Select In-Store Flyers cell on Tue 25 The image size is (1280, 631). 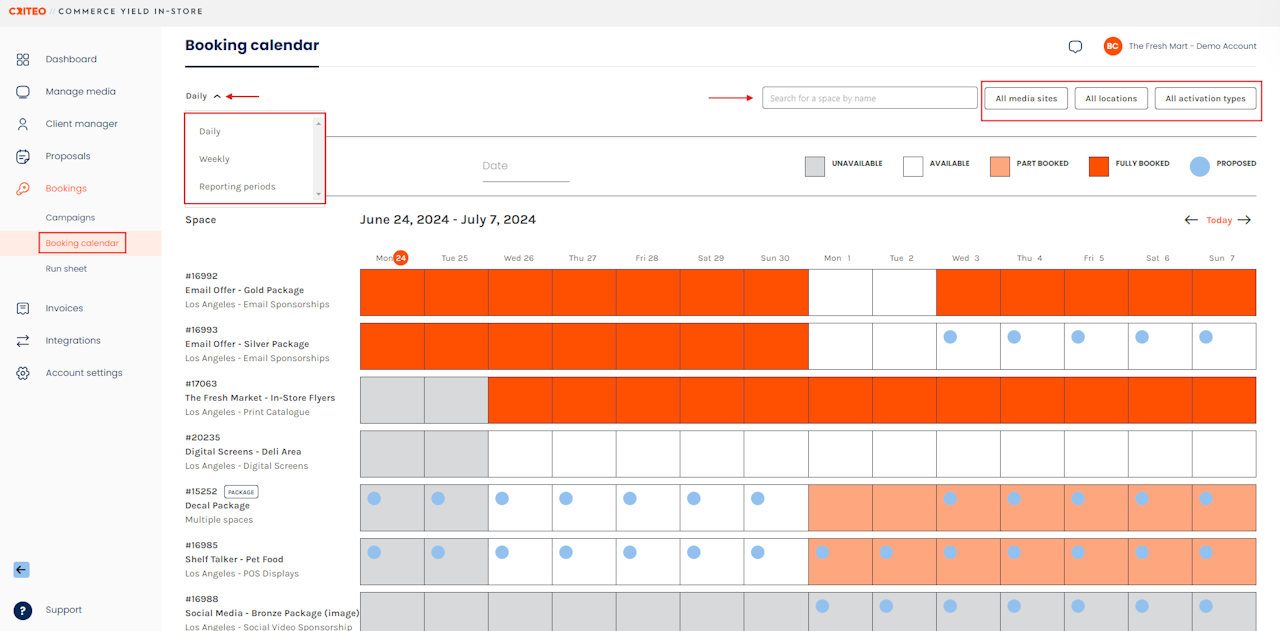coord(456,400)
